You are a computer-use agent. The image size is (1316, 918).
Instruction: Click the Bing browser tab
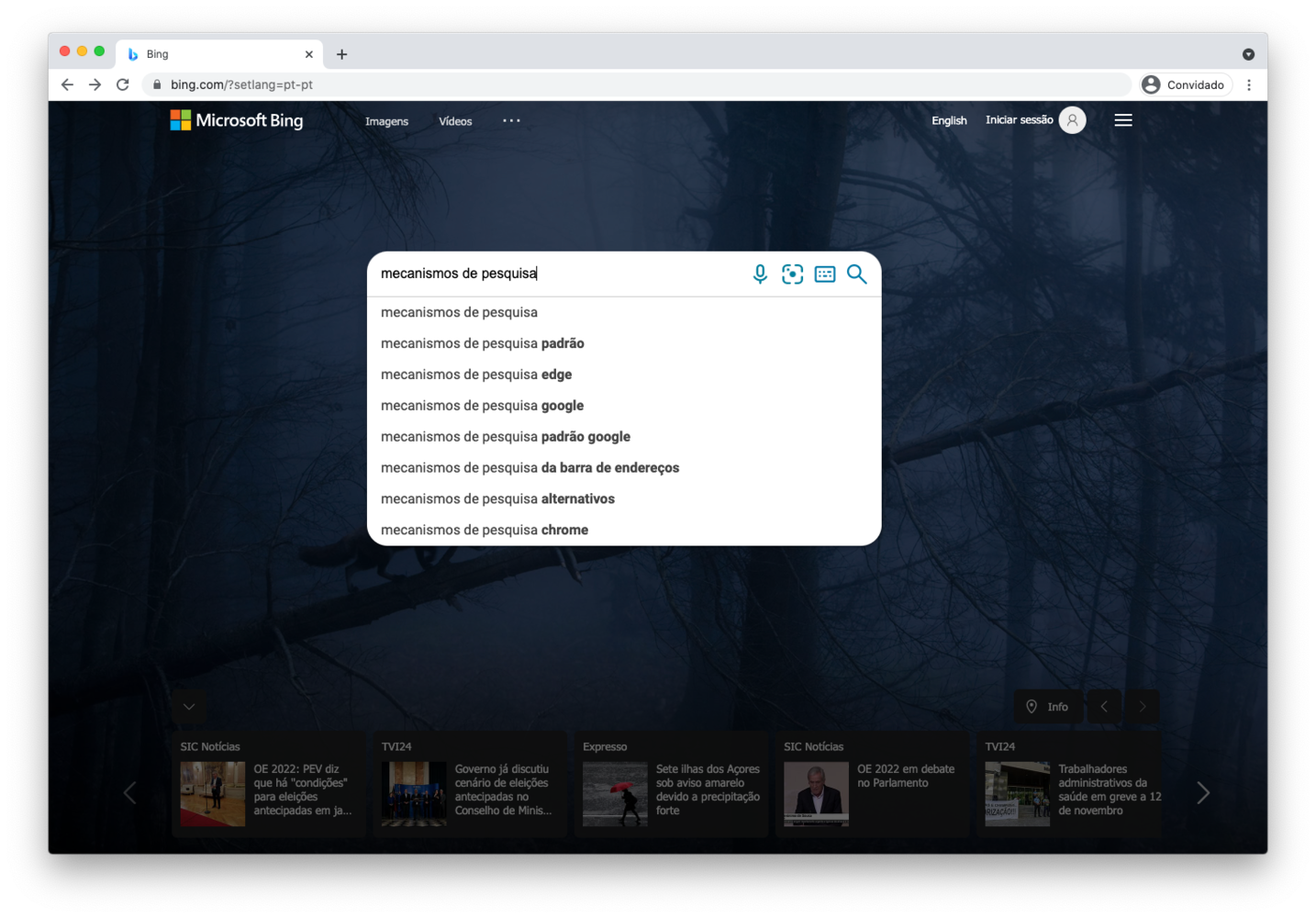[220, 54]
